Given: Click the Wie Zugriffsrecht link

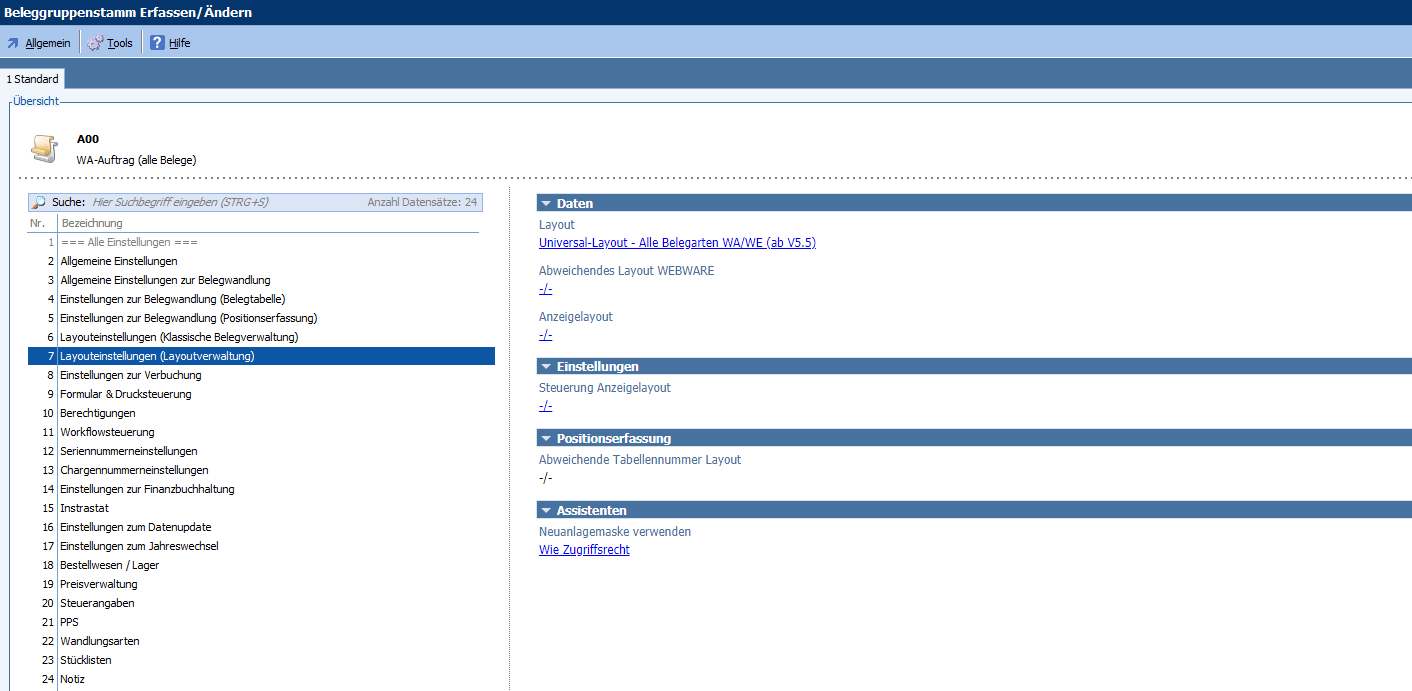Looking at the screenshot, I should tap(584, 550).
